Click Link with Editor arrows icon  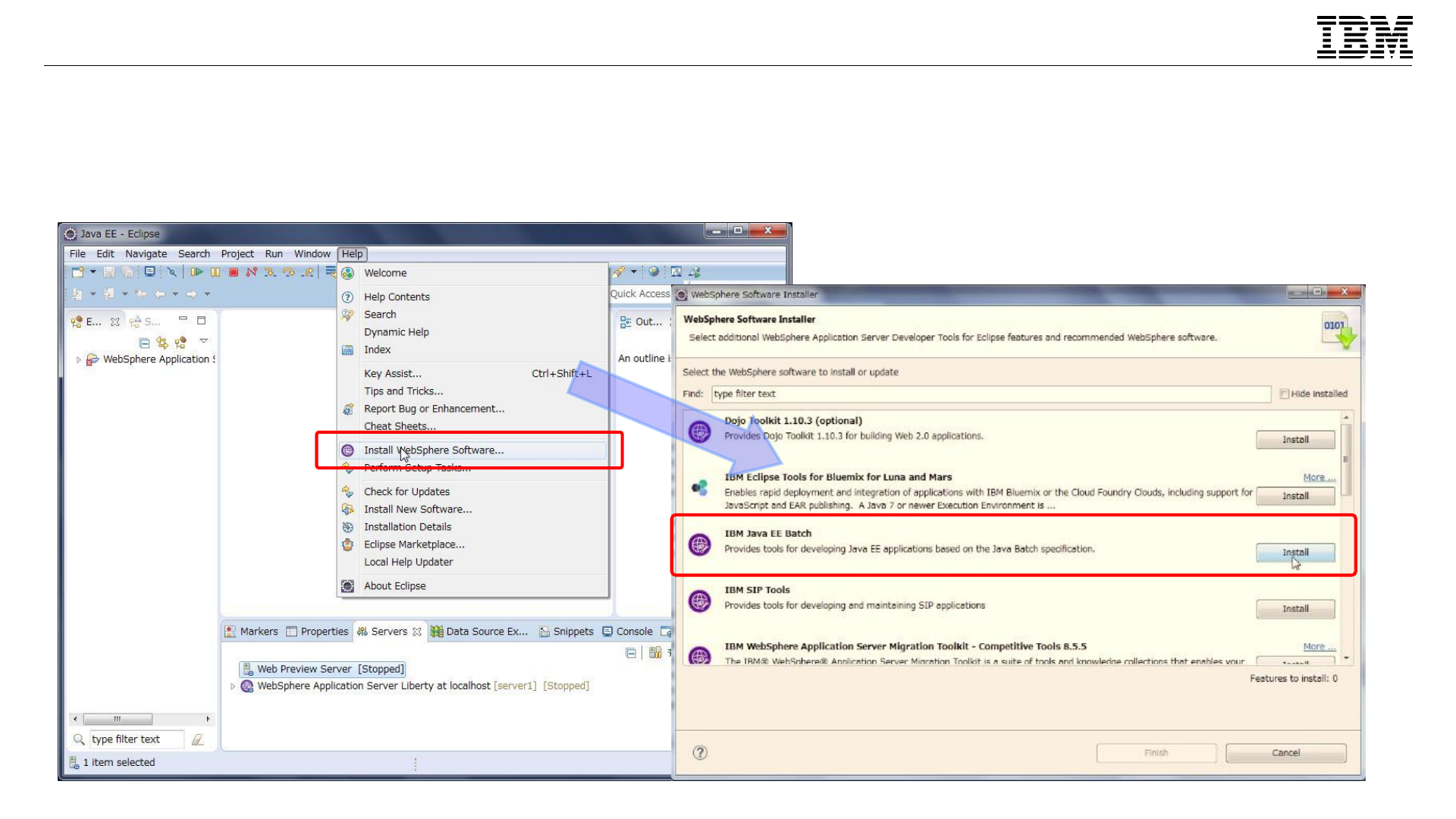(162, 343)
